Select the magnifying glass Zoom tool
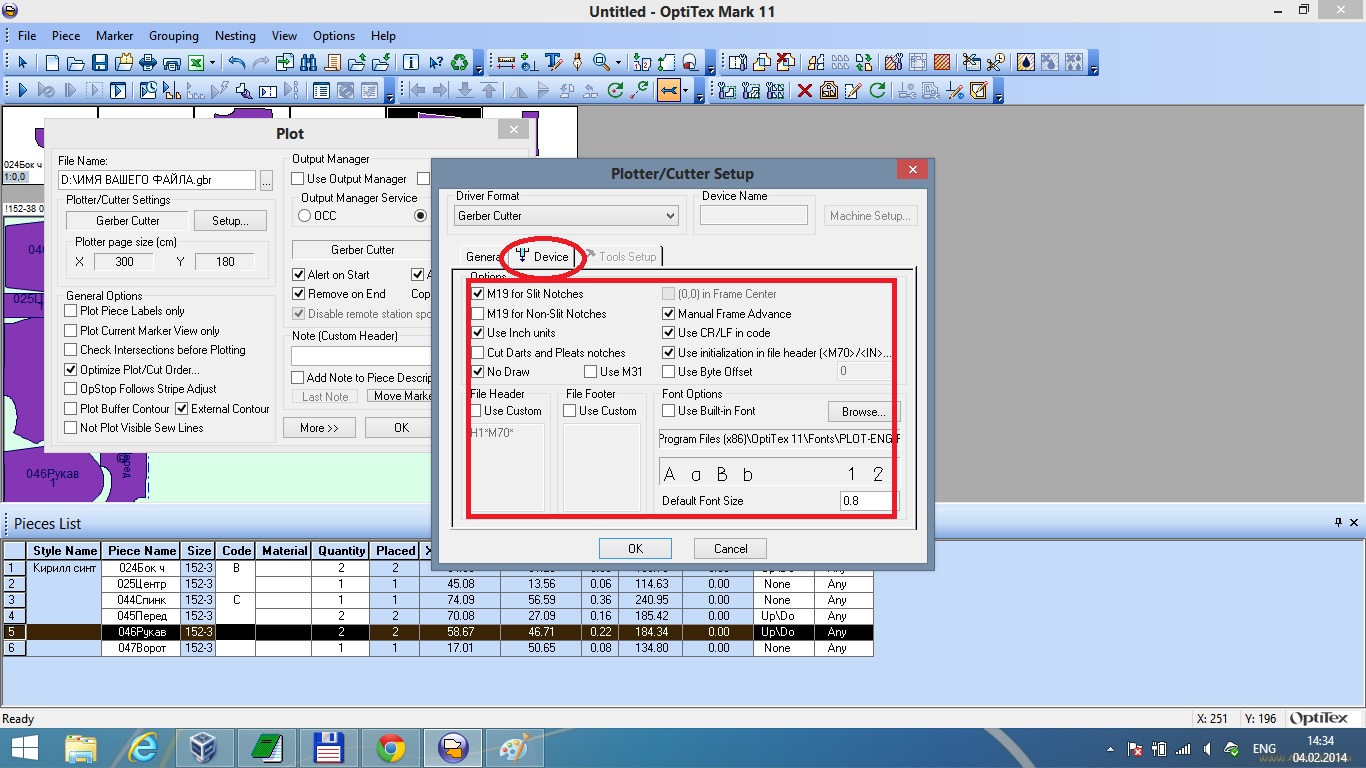This screenshot has height=768, width=1366. [x=601, y=63]
